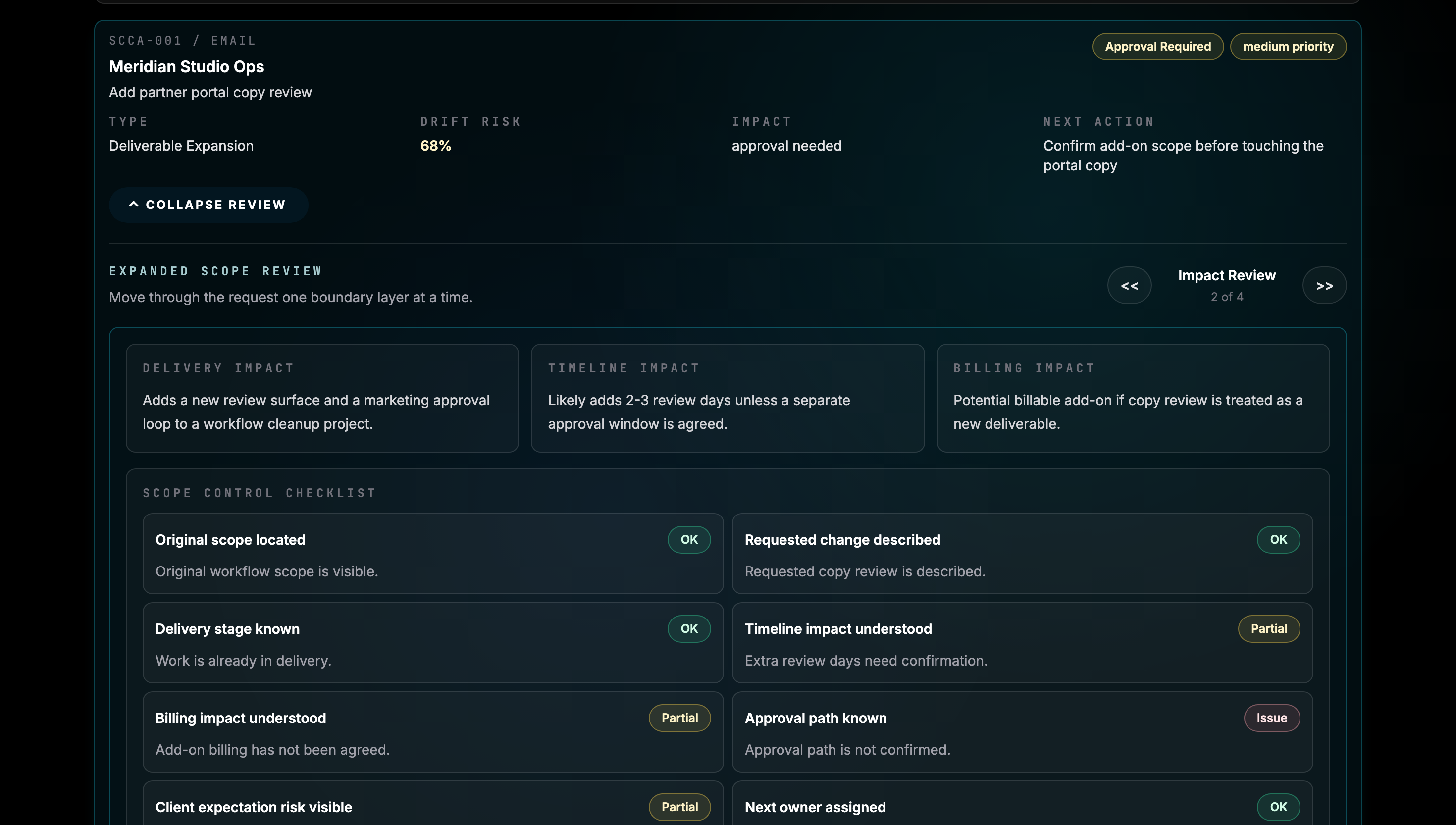
Task: Click Issue status on Approval path known
Action: click(x=1271, y=718)
